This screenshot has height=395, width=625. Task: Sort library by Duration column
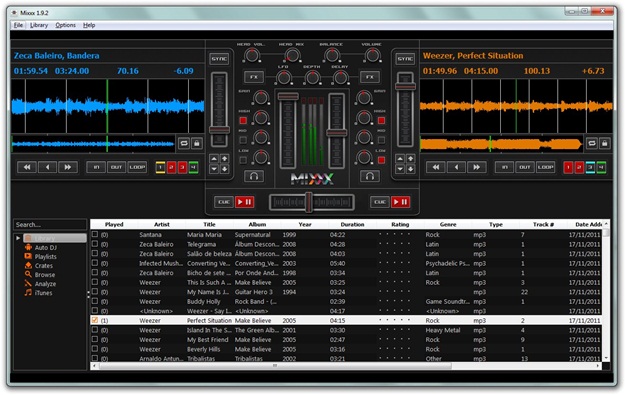click(x=352, y=224)
